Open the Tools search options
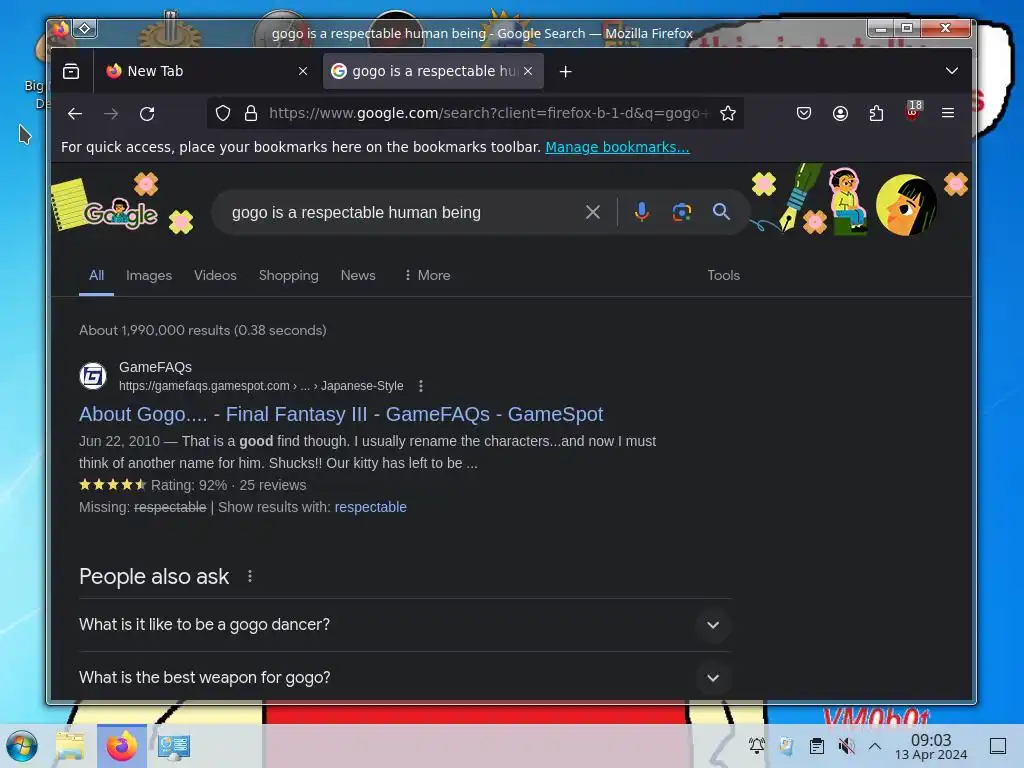Image resolution: width=1024 pixels, height=768 pixels. pyautogui.click(x=724, y=276)
